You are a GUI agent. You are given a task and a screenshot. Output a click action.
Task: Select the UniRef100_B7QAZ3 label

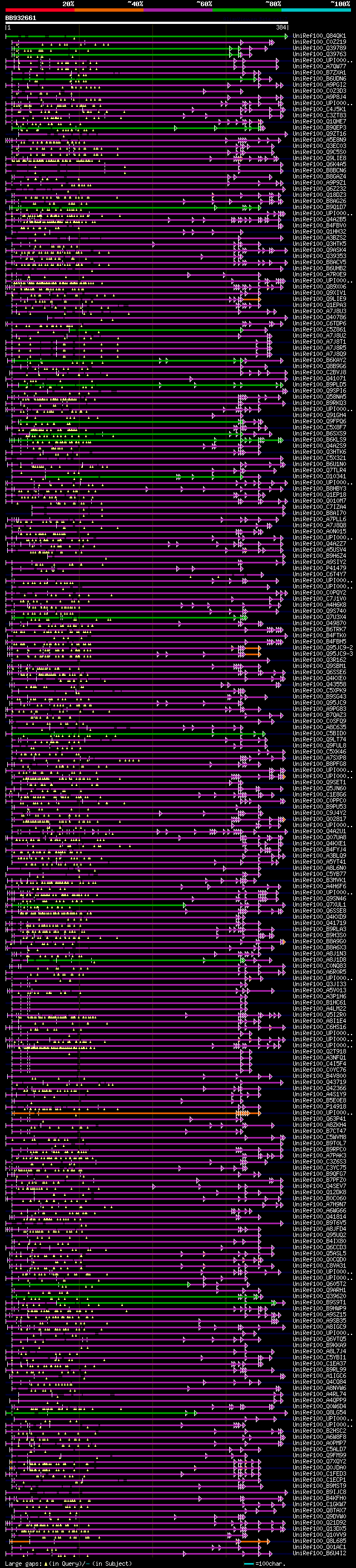click(x=319, y=715)
